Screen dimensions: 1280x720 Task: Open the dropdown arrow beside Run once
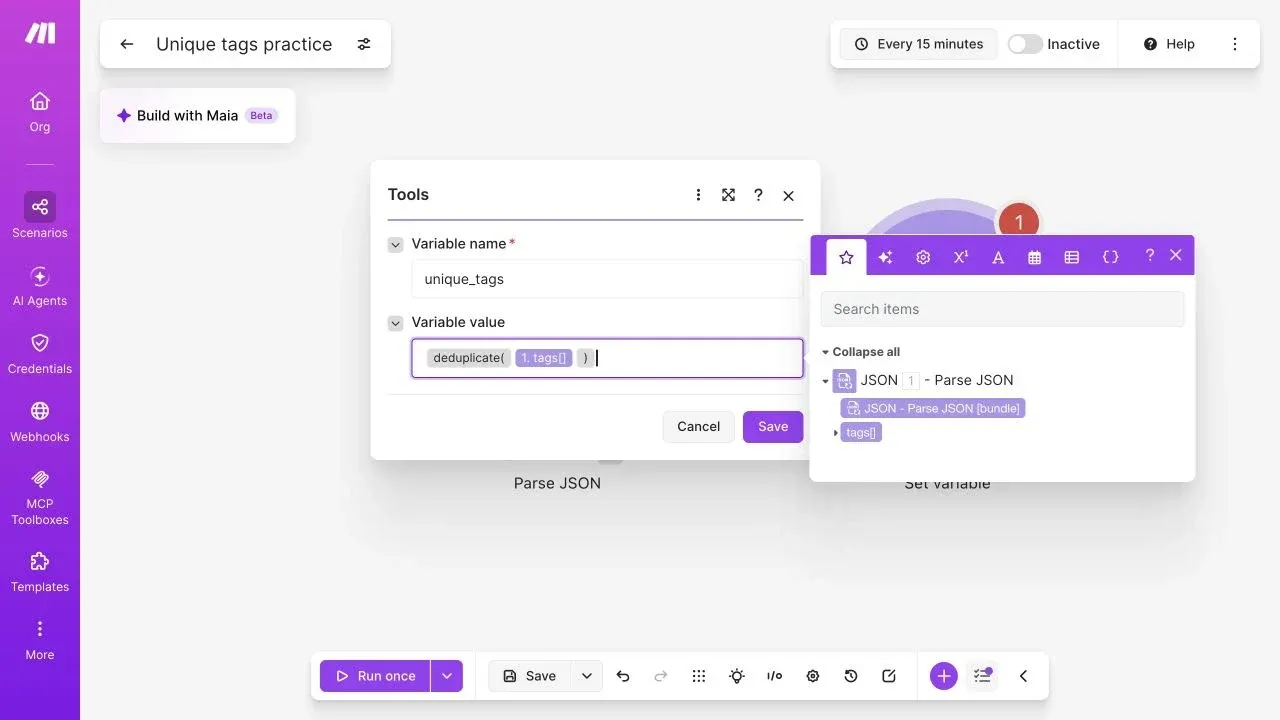click(447, 676)
